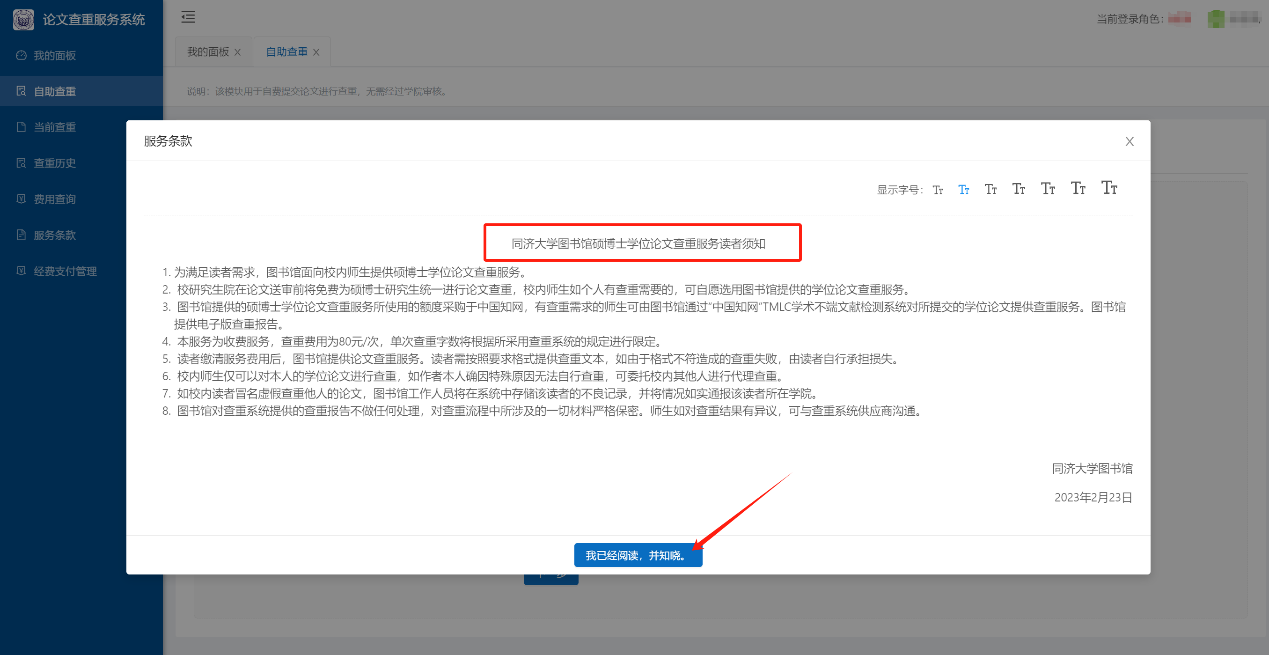Screen dimensions: 1269x655
Task: Click the 我已经阅读，并知晓 confirm button
Action: pos(638,556)
